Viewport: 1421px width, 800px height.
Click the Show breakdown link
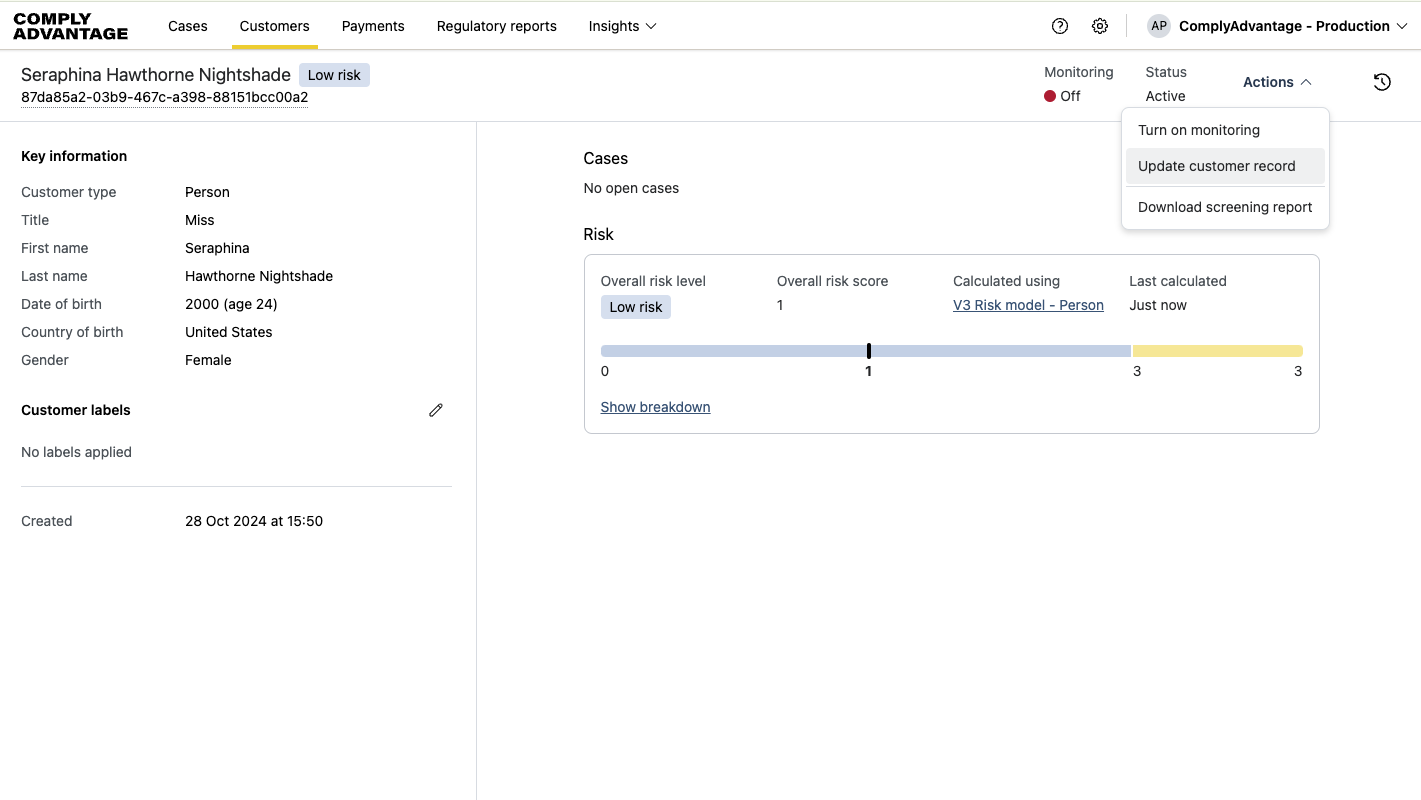[x=655, y=407]
